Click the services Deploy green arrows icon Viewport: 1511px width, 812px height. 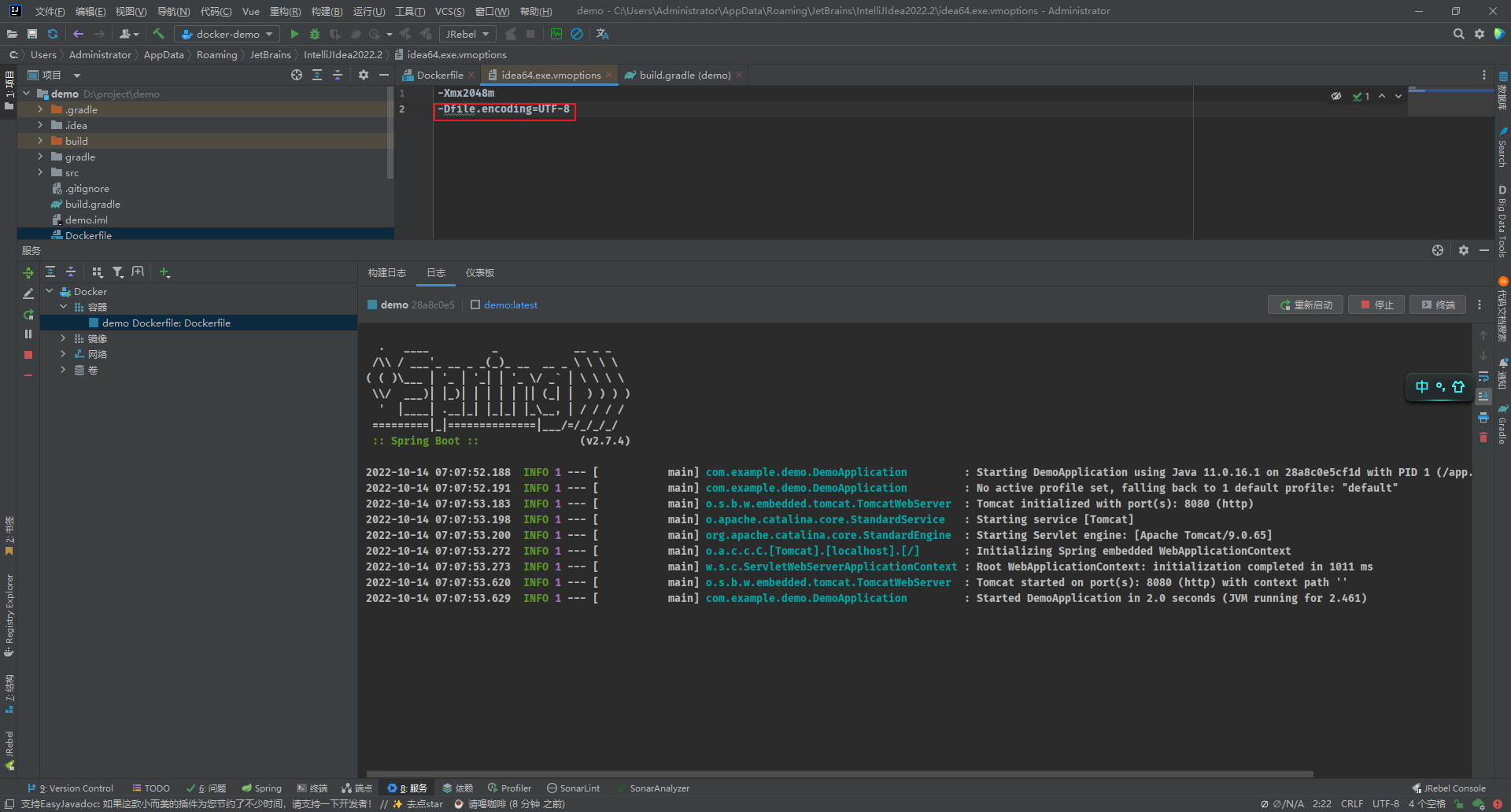pos(28,272)
